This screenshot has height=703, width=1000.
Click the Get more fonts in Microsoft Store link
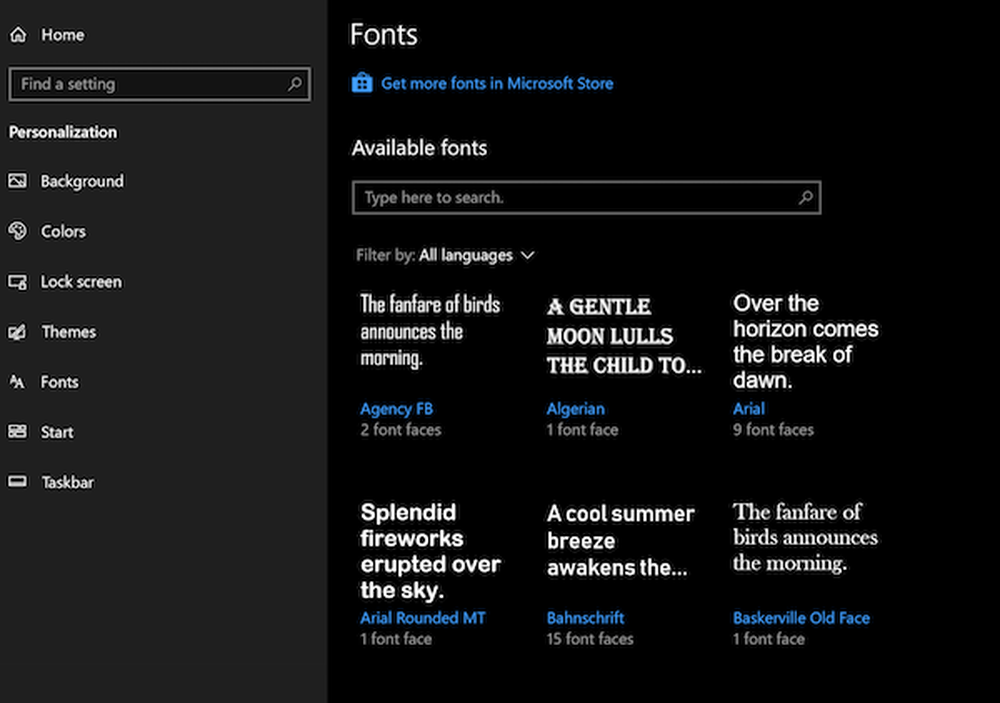pos(496,83)
